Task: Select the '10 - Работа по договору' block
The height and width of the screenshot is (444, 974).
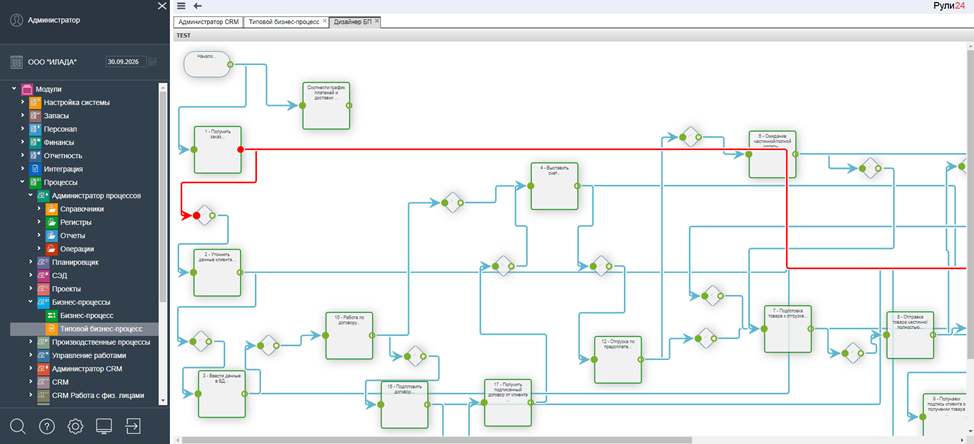Action: [x=349, y=335]
